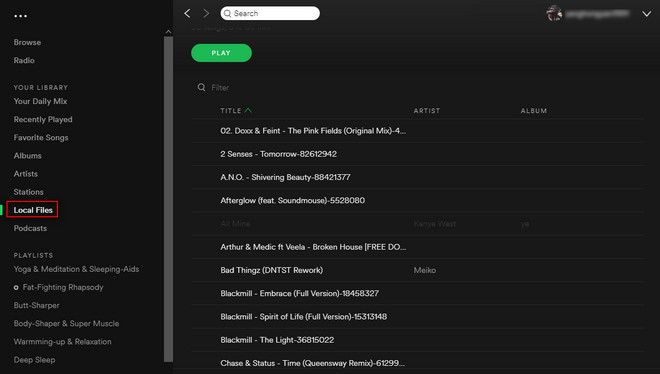Click the sidebar scroll up arrow
This screenshot has height=374, width=660.
[168, 32]
